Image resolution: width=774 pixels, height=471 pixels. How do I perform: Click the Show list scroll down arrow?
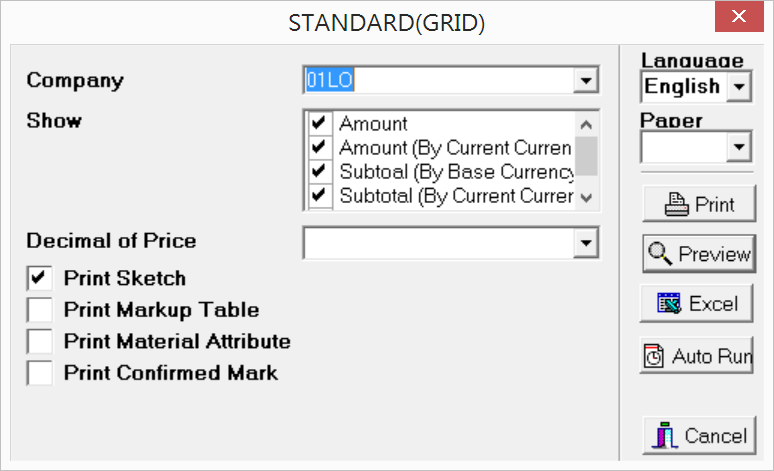pyautogui.click(x=586, y=198)
